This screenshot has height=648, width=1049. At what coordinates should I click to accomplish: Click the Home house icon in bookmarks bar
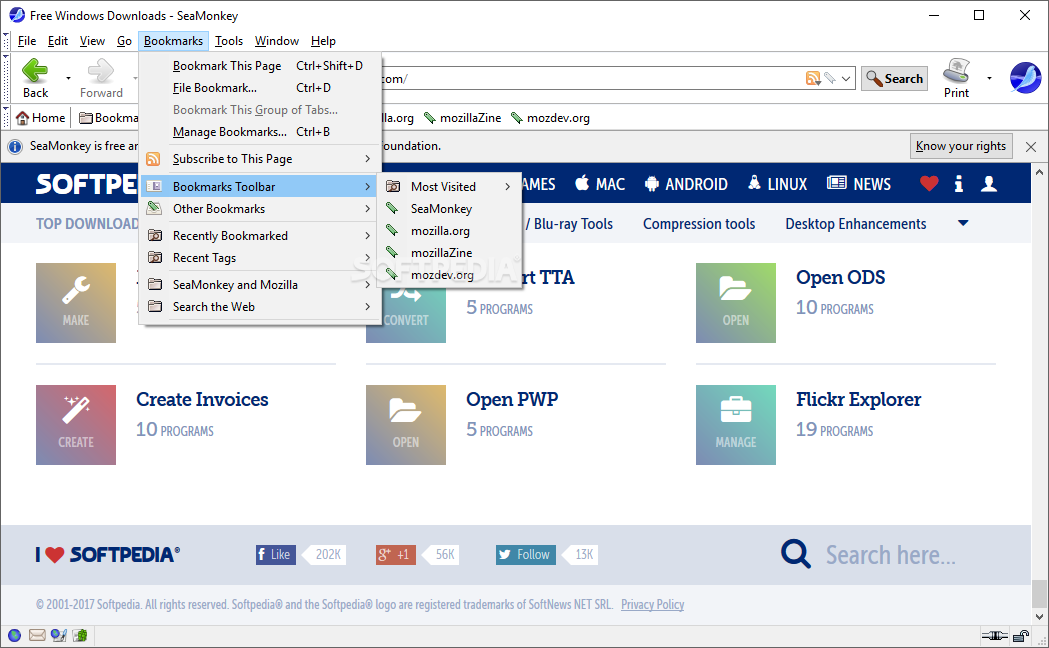(x=22, y=118)
